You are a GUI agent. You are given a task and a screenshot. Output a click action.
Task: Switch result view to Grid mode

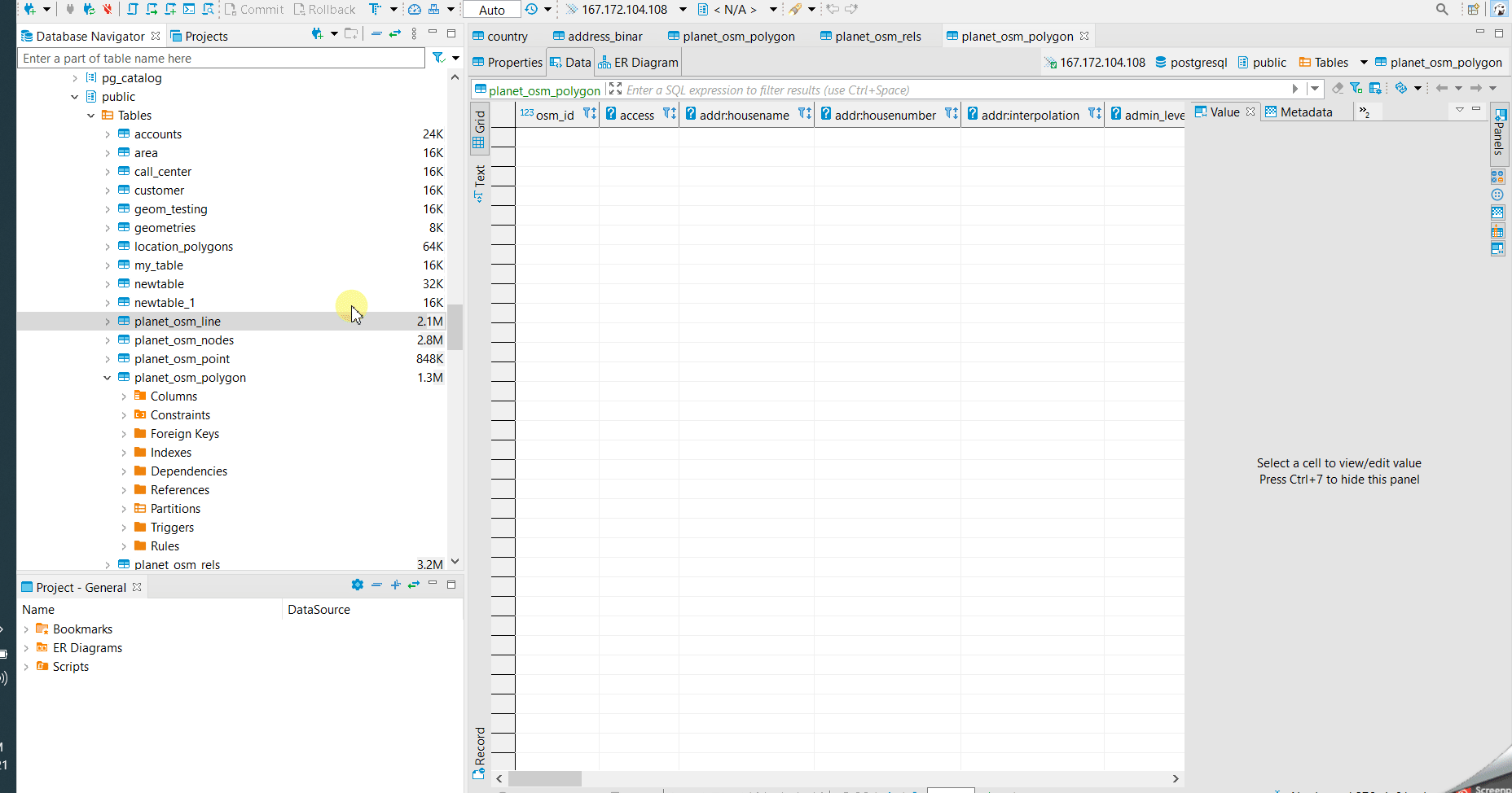tap(480, 129)
